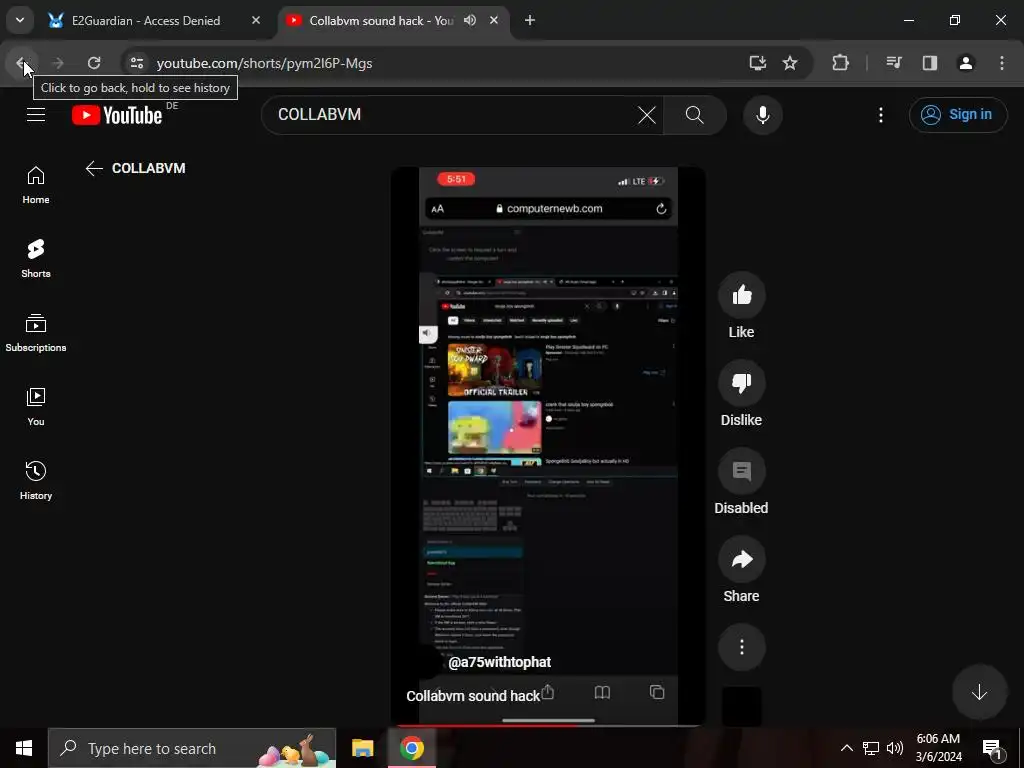Bookmark this tab with the star
The width and height of the screenshot is (1024, 768).
coord(790,63)
